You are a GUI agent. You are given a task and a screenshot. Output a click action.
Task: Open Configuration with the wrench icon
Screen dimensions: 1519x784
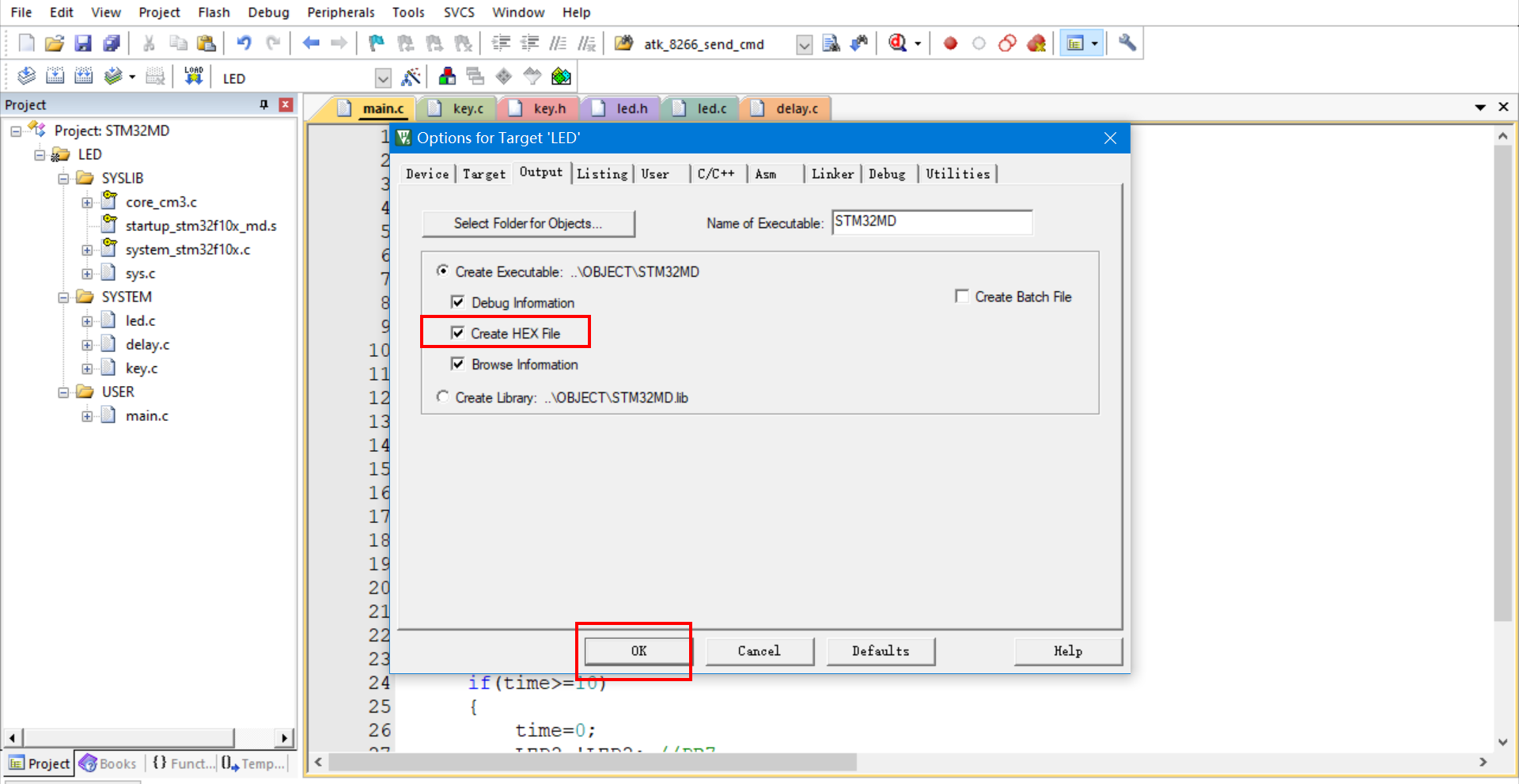(x=1127, y=43)
